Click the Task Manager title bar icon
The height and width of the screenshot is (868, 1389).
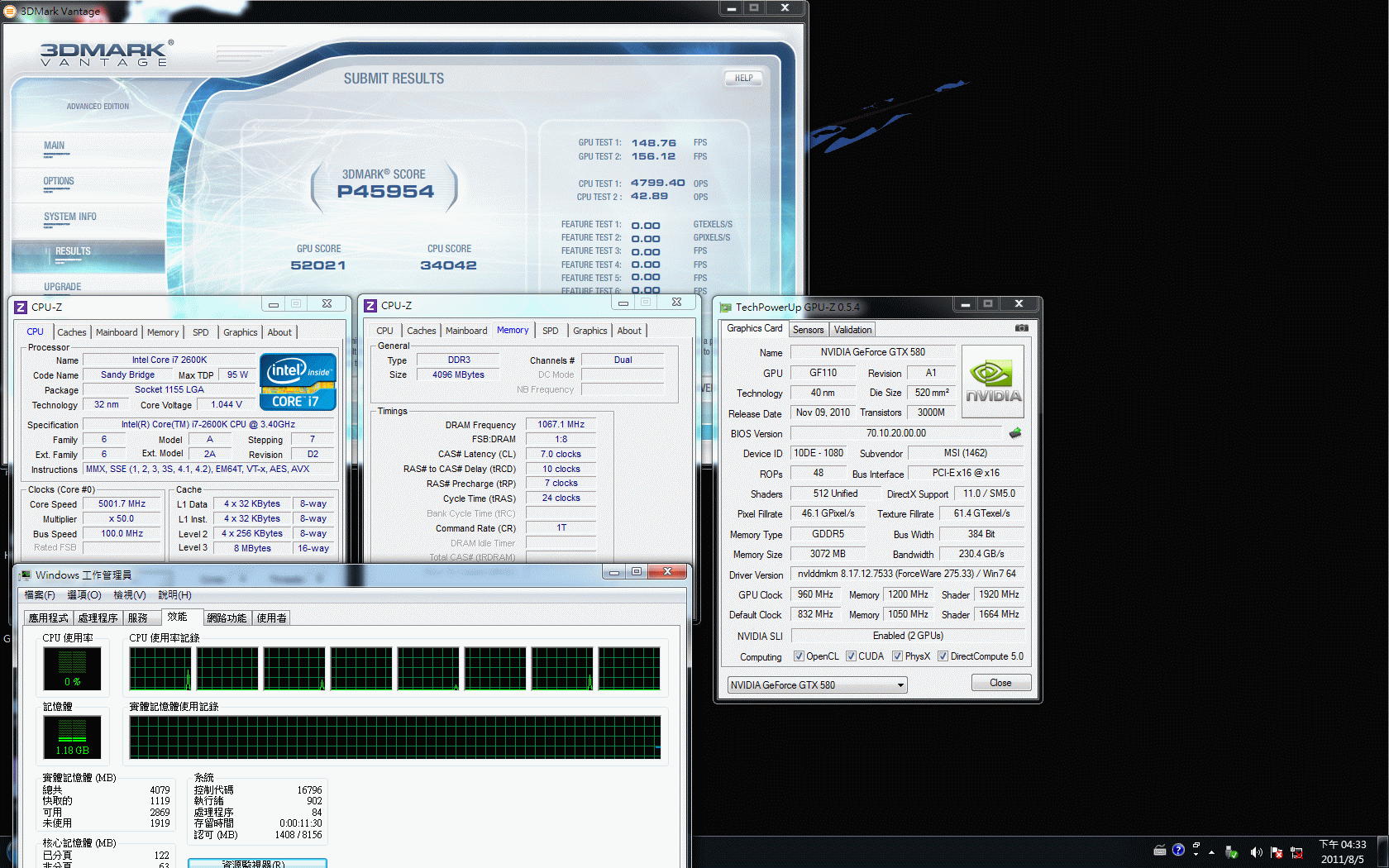click(25, 575)
